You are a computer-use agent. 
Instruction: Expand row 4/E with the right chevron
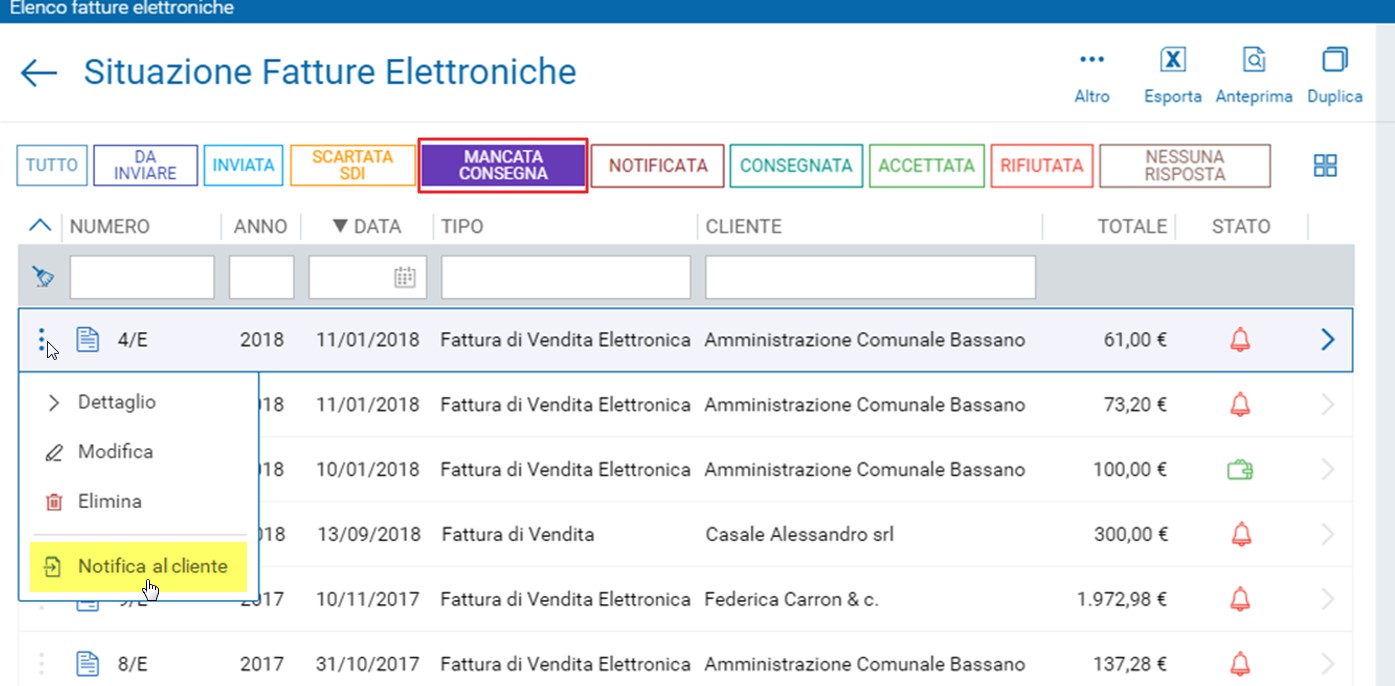point(1328,340)
